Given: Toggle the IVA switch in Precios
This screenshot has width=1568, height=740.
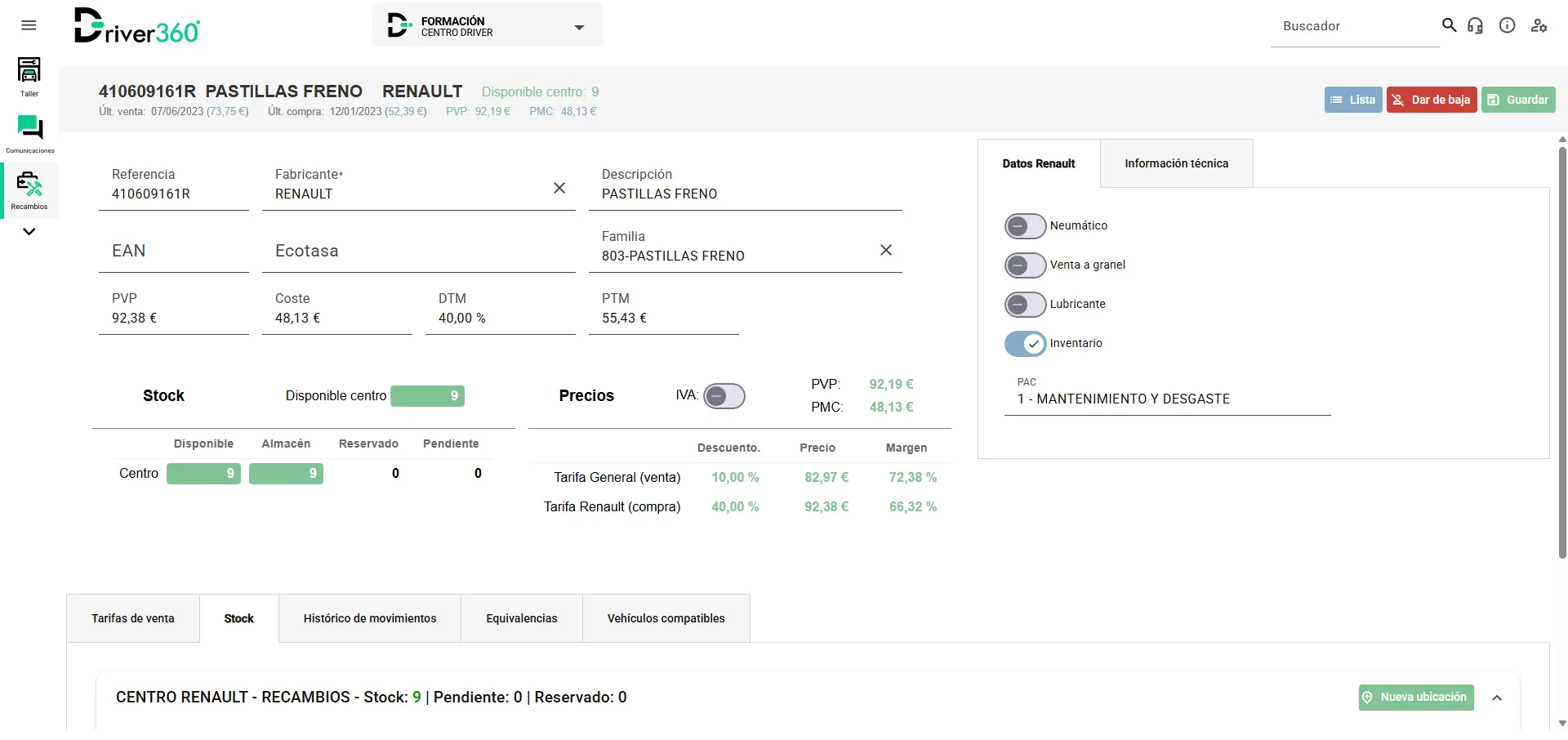Looking at the screenshot, I should tap(724, 396).
